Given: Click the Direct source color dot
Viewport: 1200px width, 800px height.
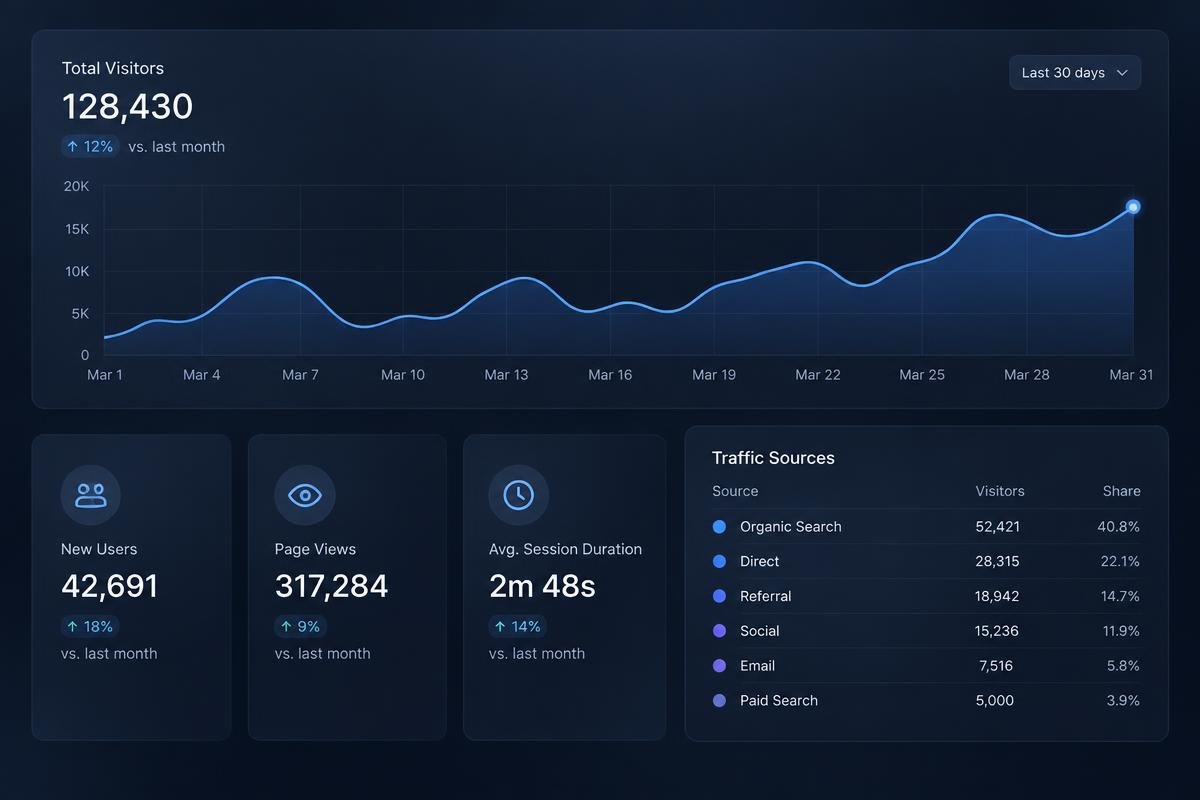Looking at the screenshot, I should [719, 561].
